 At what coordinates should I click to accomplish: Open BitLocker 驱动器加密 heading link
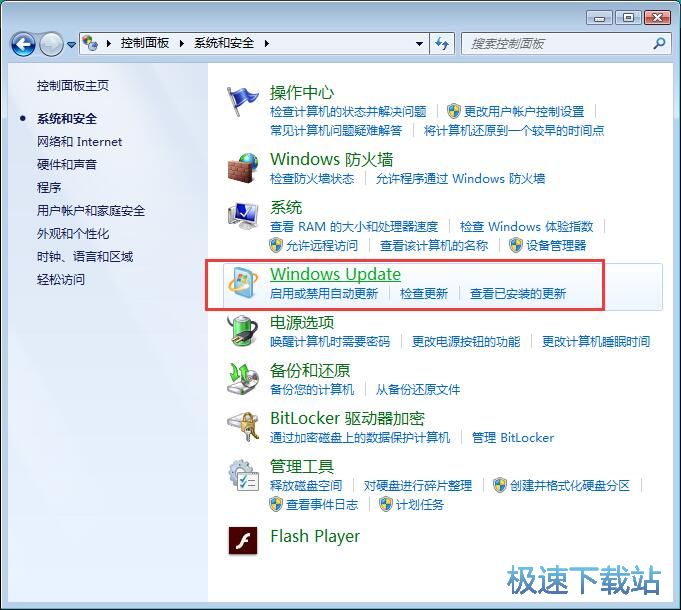pyautogui.click(x=347, y=418)
